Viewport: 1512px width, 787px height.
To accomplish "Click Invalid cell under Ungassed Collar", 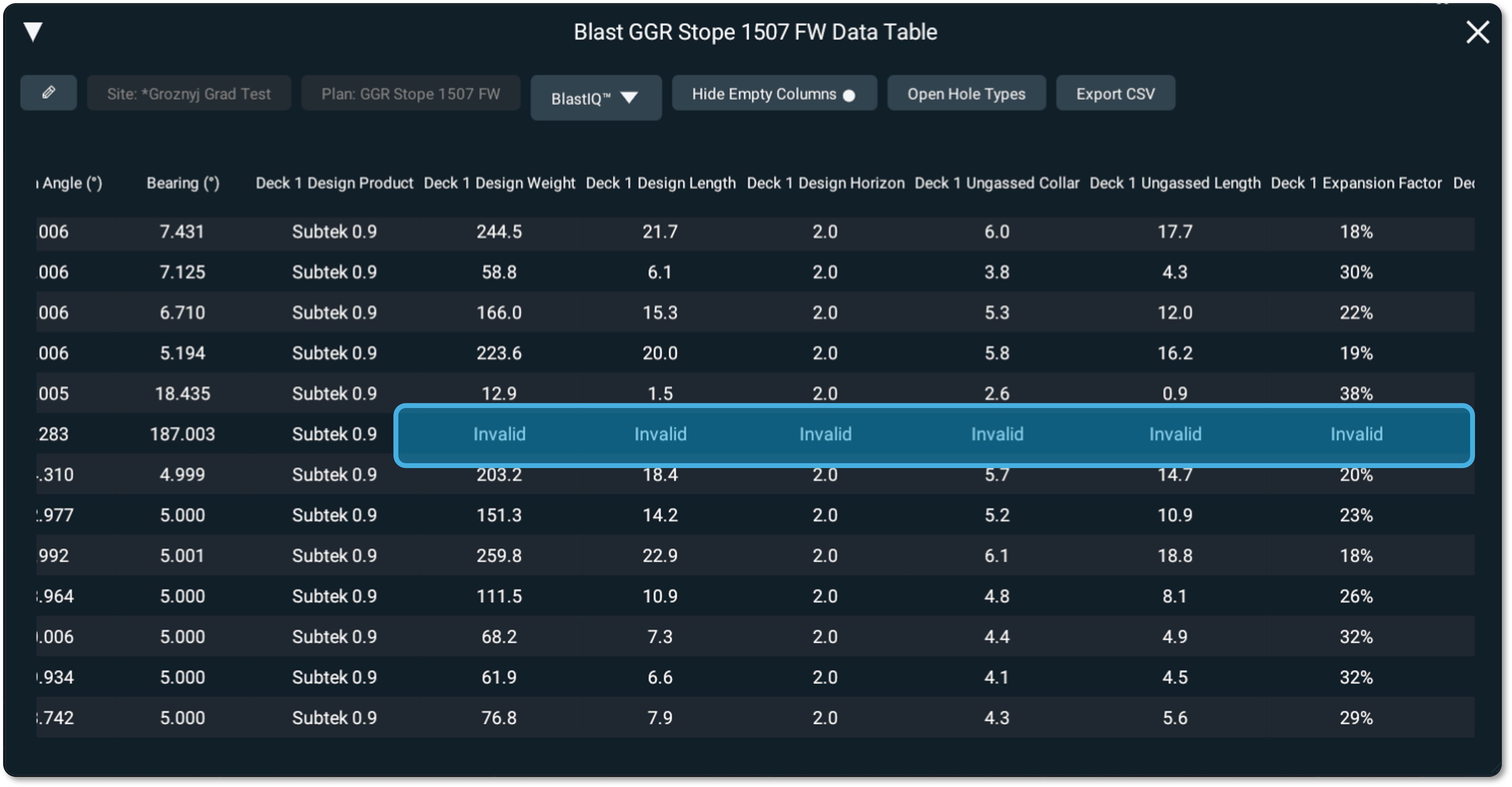I will pyautogui.click(x=997, y=434).
